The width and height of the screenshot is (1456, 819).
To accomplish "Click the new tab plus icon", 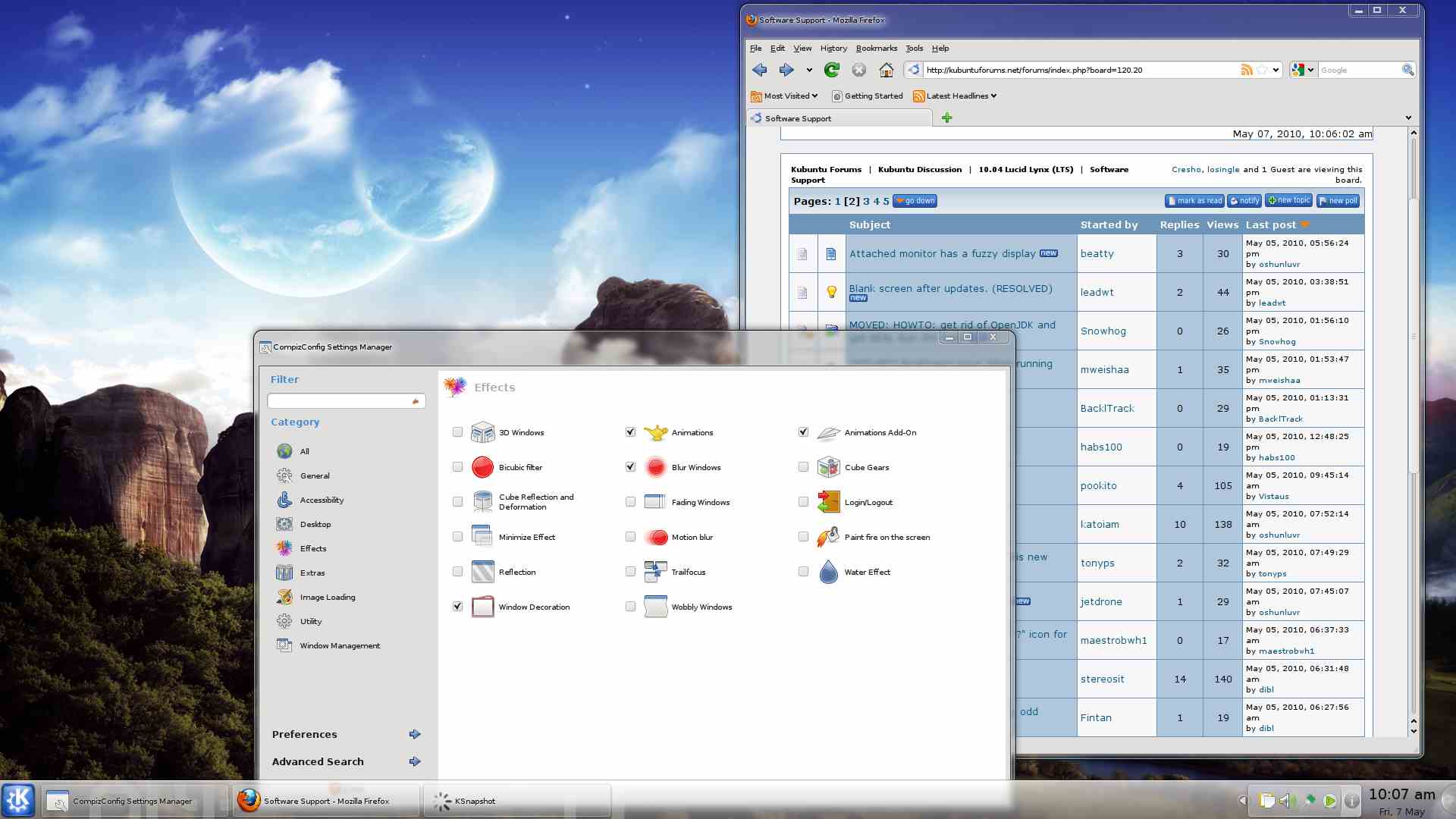I will [x=946, y=118].
